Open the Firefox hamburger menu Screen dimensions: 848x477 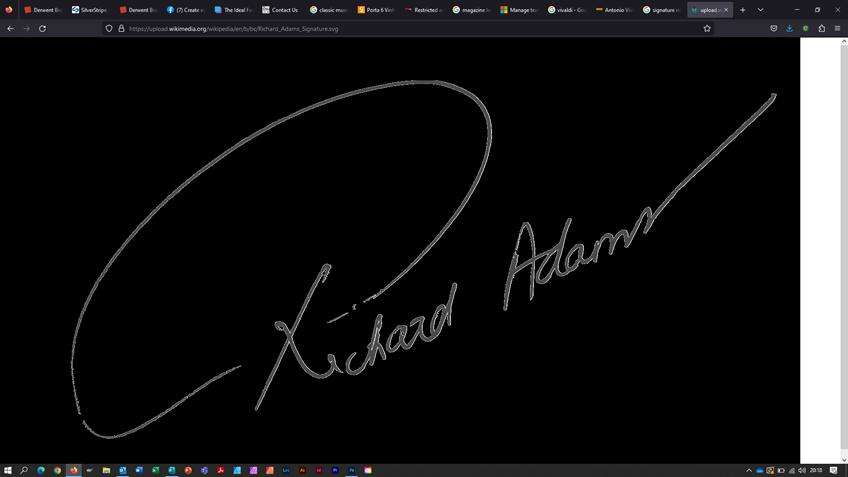[x=837, y=29]
